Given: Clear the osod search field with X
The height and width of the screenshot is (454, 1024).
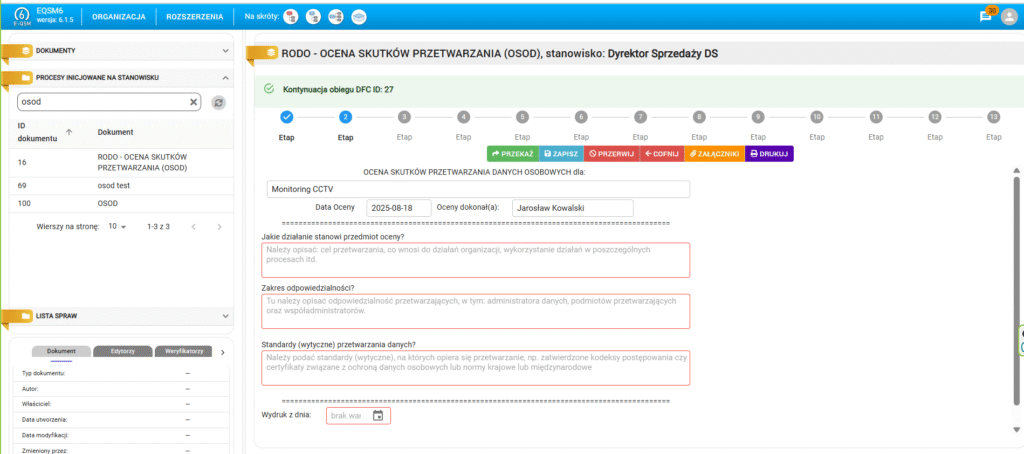Looking at the screenshot, I should (194, 102).
